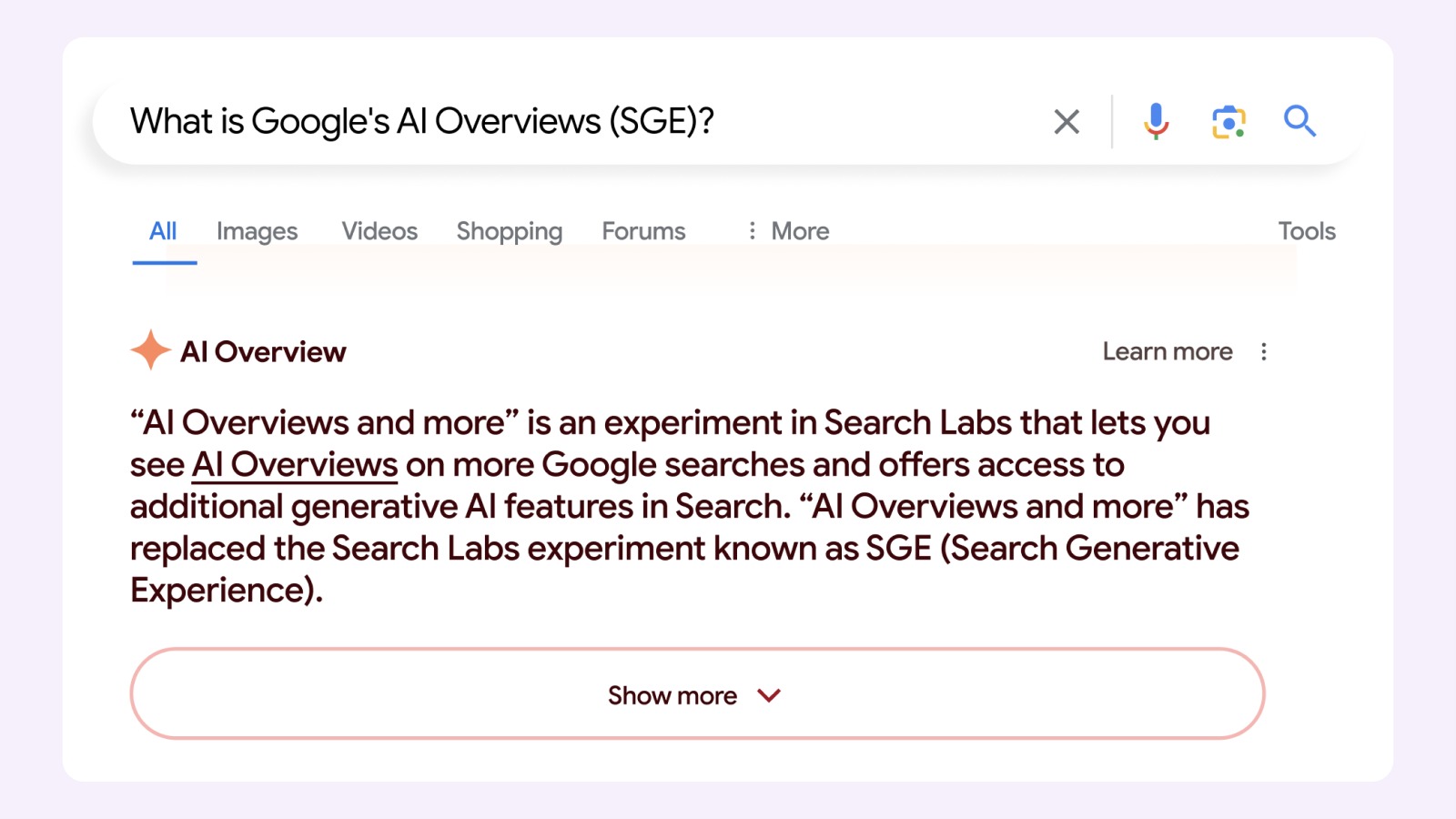Click the three-dot icon next to More
Screen dimensions: 1456x819
752,230
